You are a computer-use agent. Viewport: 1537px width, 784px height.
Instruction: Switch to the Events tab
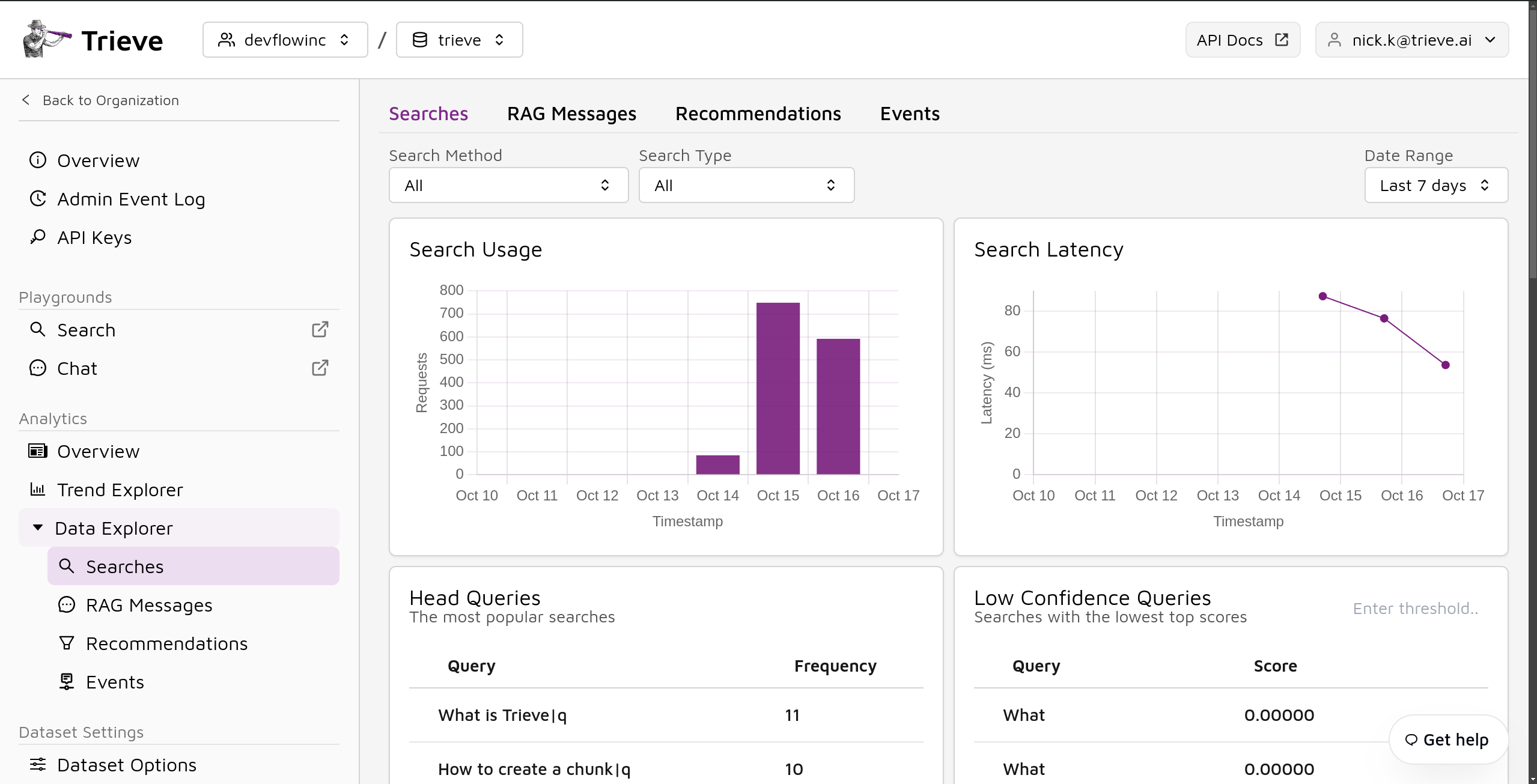tap(910, 114)
